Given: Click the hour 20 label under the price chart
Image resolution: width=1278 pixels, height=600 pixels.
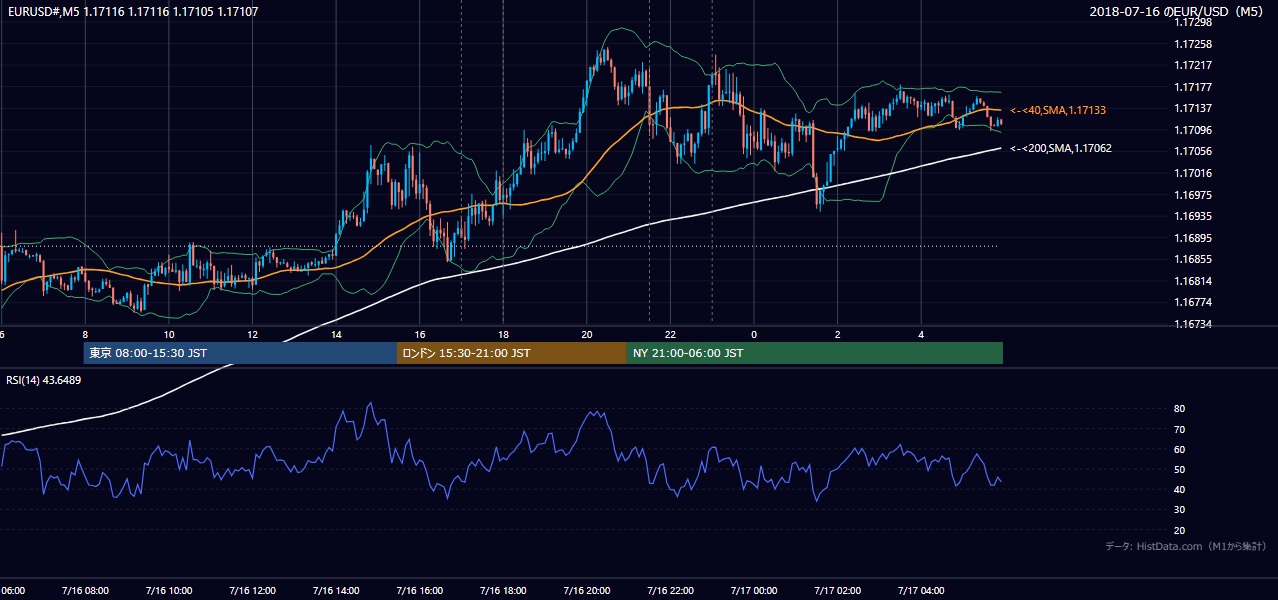Looking at the screenshot, I should tap(587, 334).
